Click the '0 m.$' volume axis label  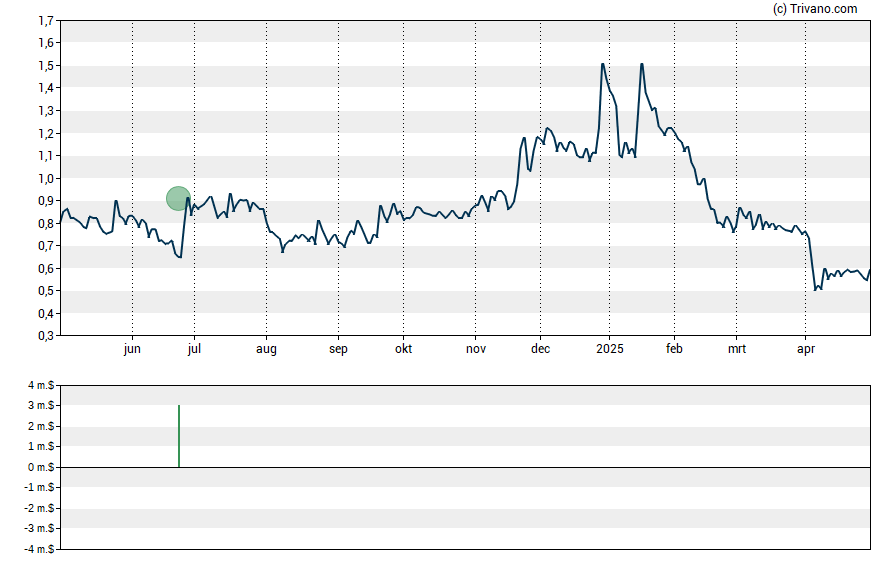tap(41, 467)
